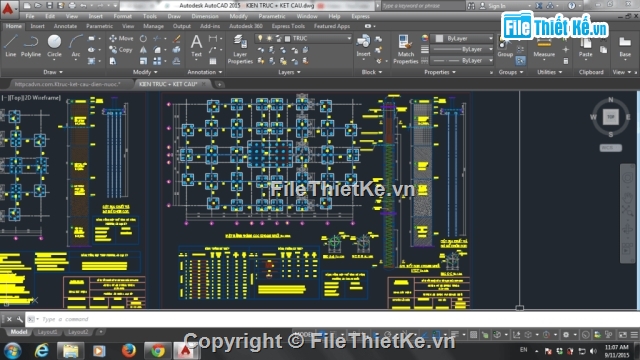Open Layer Properties manager
Image resolution: width=640 pixels, height=360 pixels.
(x=240, y=49)
